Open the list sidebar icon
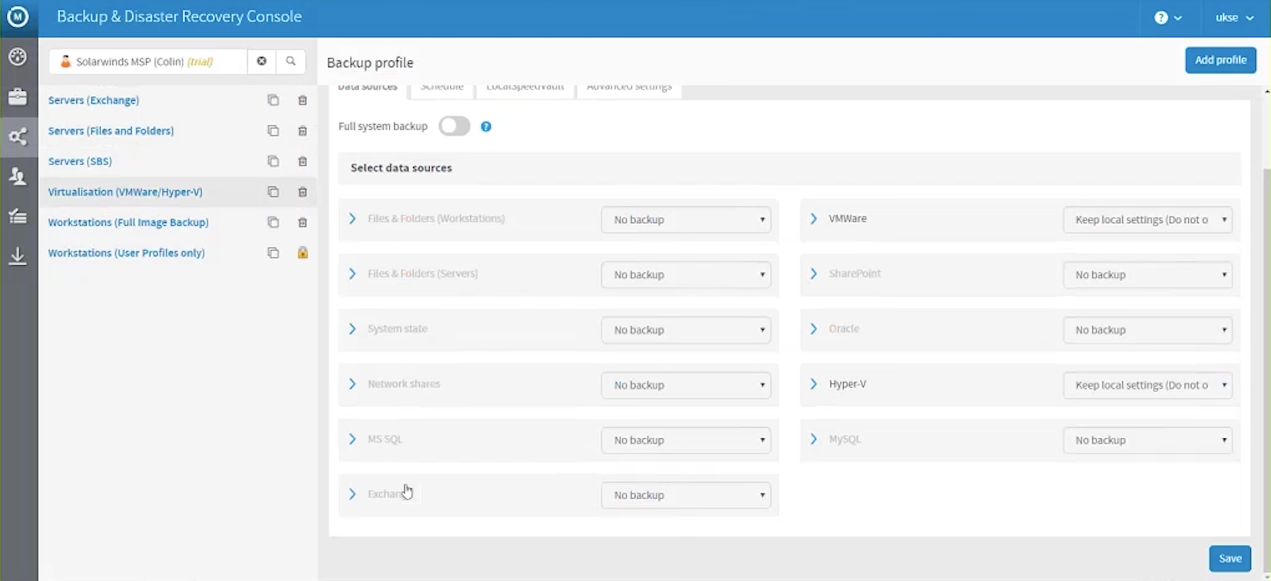 tap(17, 216)
